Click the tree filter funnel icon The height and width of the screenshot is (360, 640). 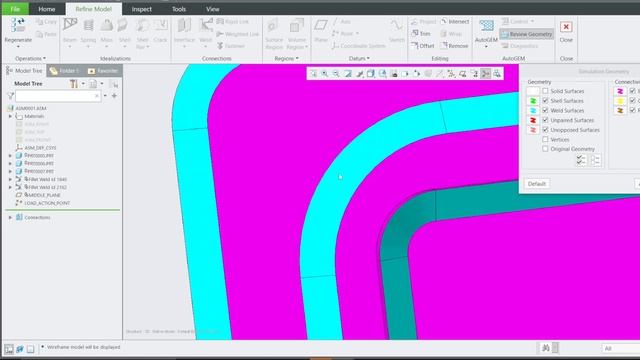[x=11, y=96]
